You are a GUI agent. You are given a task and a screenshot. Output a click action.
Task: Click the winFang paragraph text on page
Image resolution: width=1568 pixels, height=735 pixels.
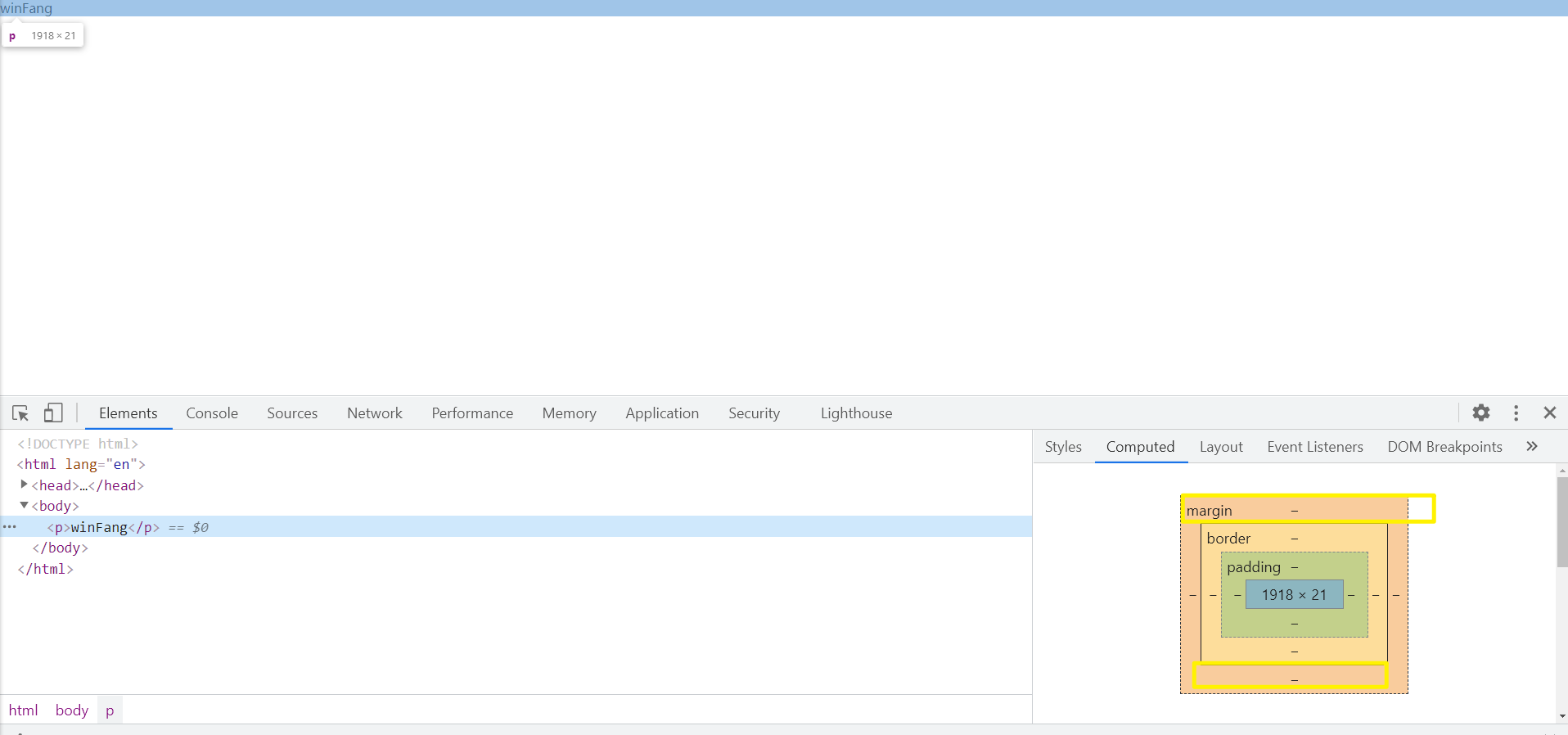(x=26, y=8)
